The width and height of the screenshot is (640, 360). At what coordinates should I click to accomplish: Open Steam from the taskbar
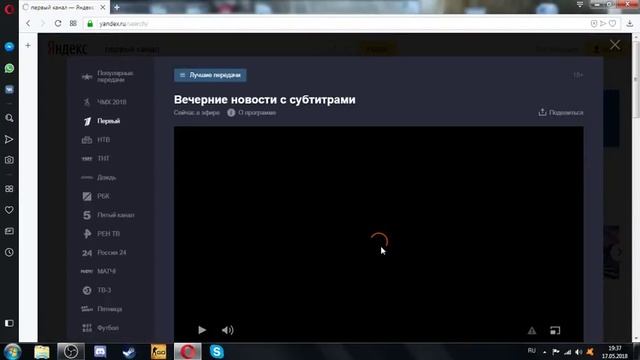[129, 351]
